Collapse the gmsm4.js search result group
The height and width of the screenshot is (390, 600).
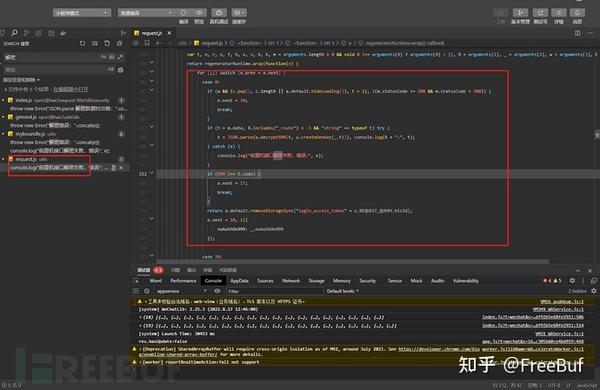(3, 117)
